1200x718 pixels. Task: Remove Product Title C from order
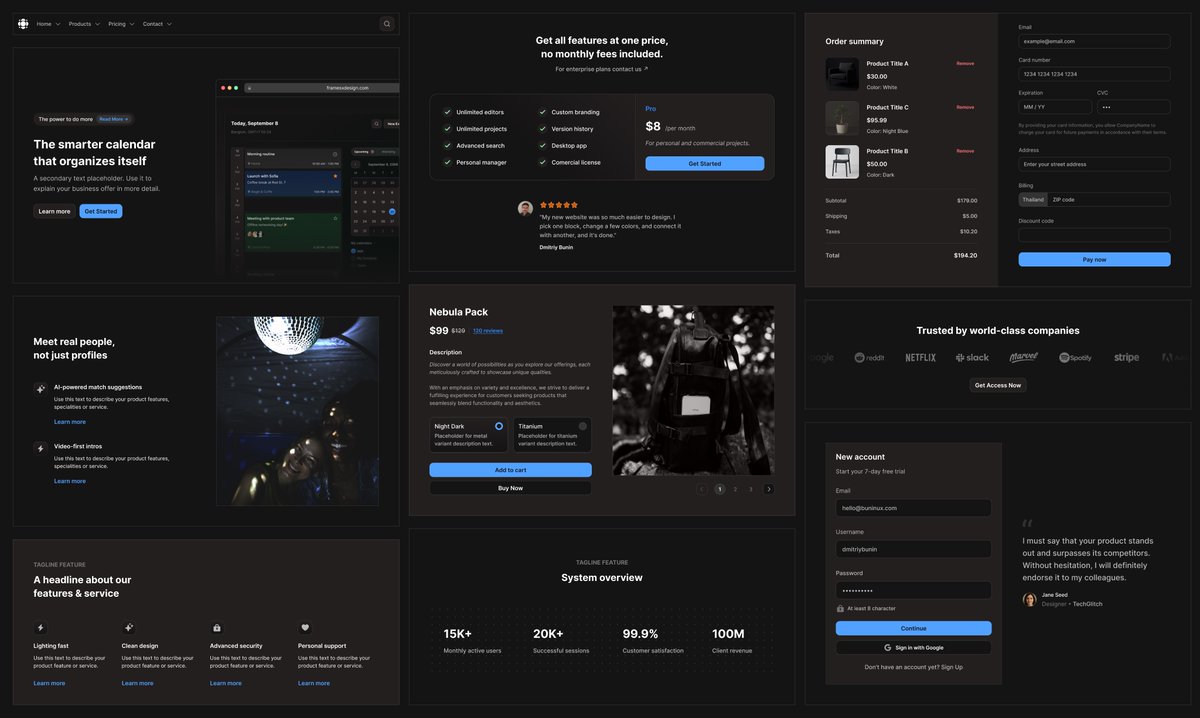pyautogui.click(x=965, y=107)
